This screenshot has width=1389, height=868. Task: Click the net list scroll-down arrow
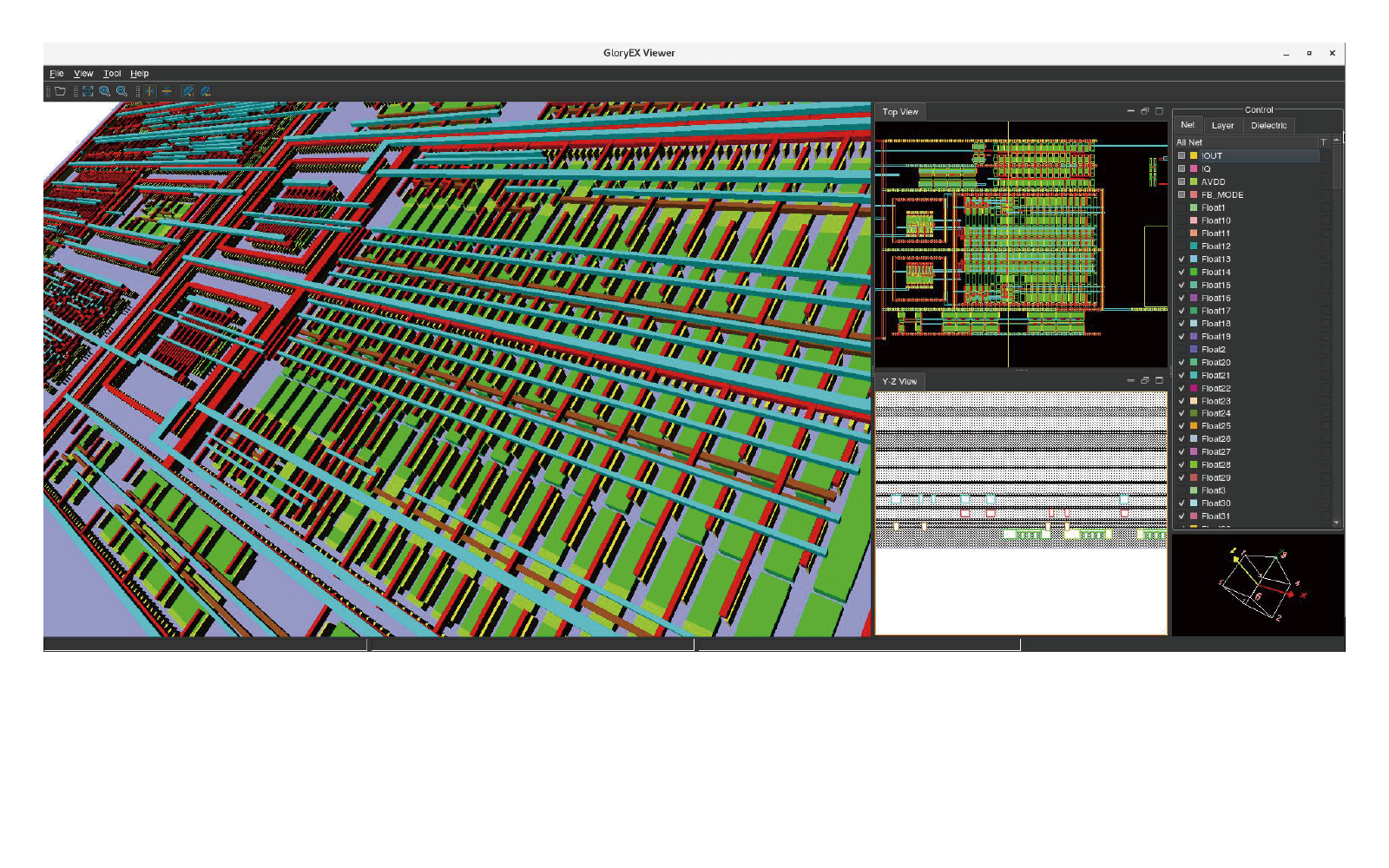(x=1336, y=523)
